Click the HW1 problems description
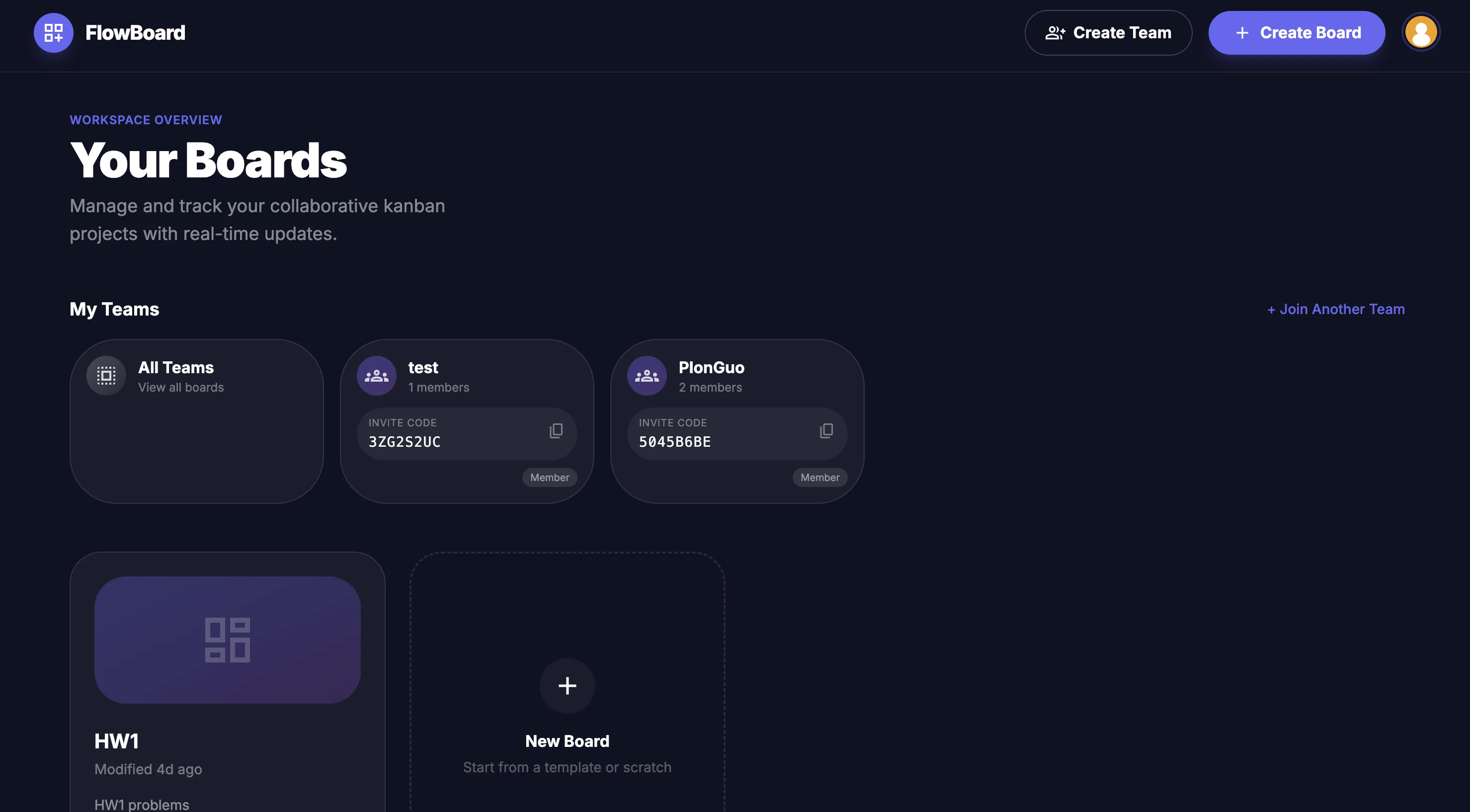The image size is (1470, 812). pyautogui.click(x=142, y=805)
